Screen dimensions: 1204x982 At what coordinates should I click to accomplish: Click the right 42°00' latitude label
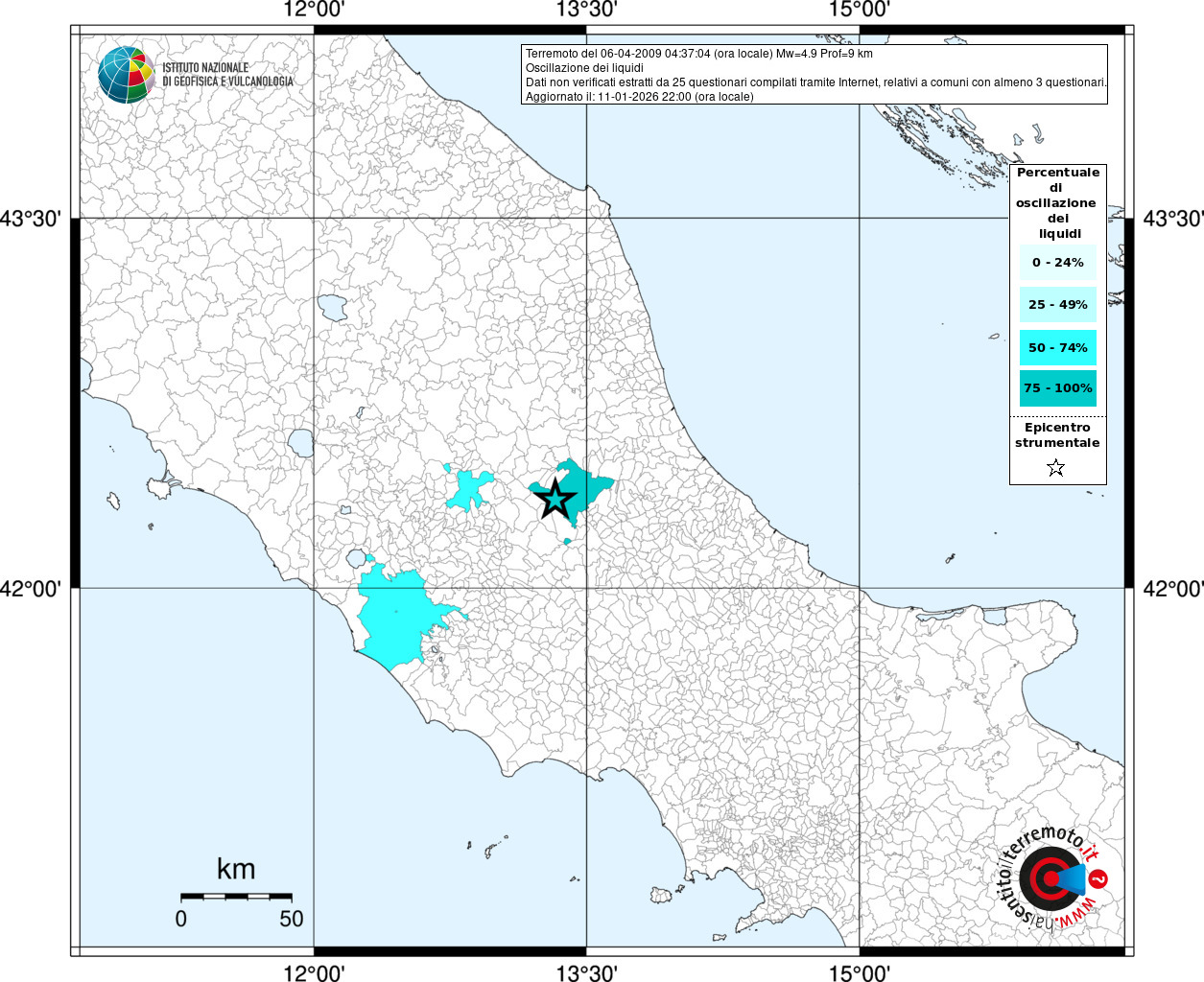tap(1173, 588)
